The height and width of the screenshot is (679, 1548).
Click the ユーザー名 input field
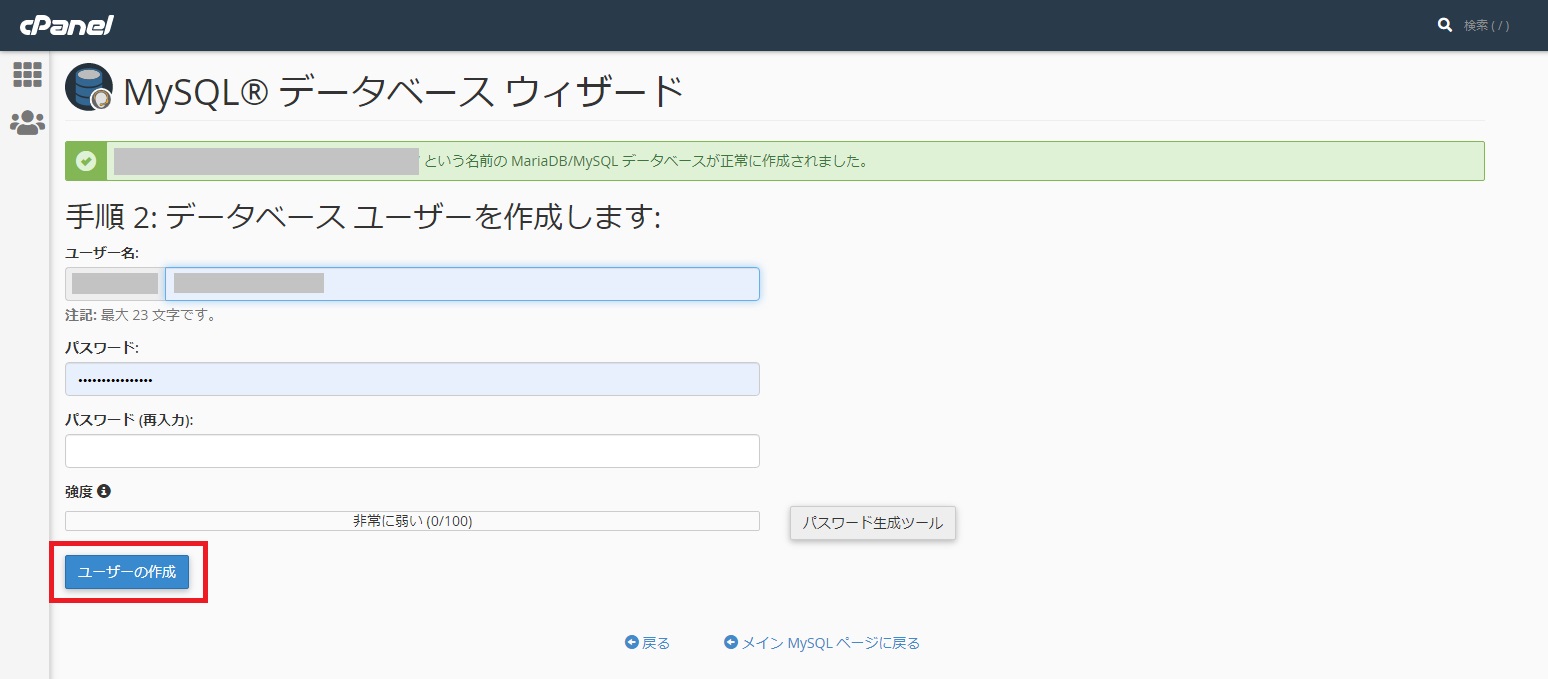pyautogui.click(x=462, y=284)
